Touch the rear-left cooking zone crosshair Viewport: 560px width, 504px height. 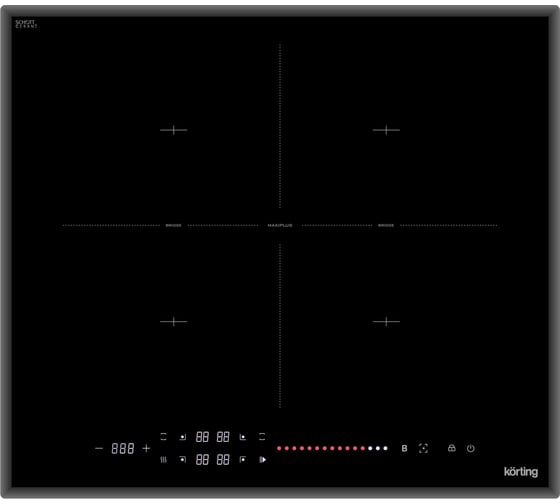coord(174,130)
